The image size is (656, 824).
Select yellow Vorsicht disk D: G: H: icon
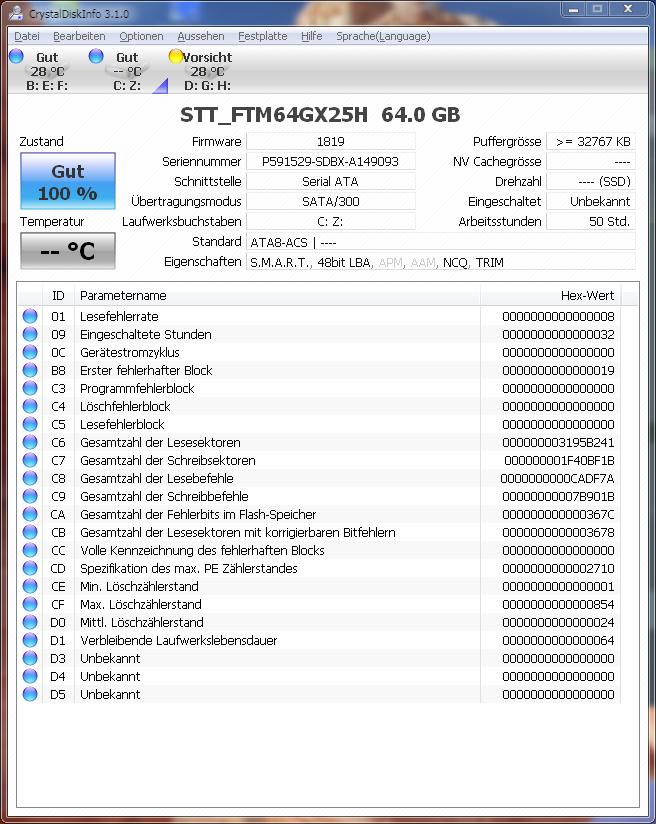[176, 56]
